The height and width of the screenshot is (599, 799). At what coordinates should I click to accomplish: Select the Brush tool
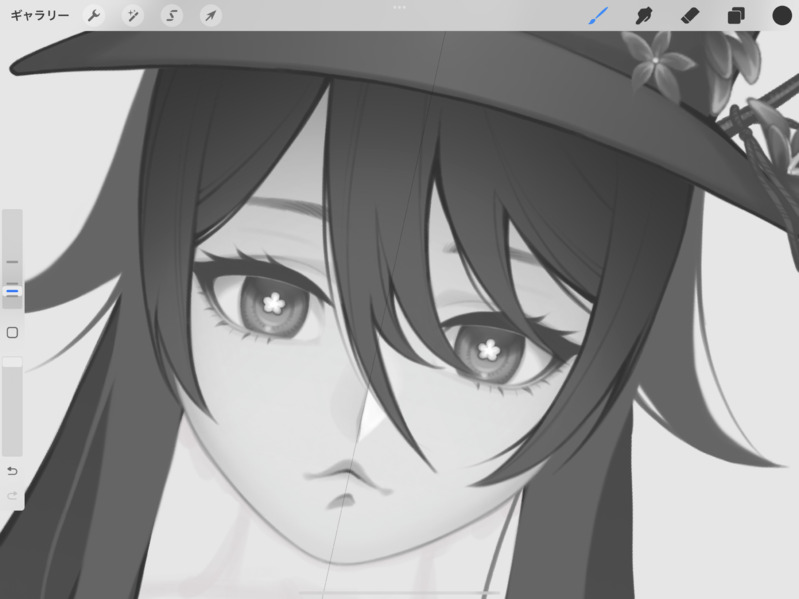coord(598,15)
